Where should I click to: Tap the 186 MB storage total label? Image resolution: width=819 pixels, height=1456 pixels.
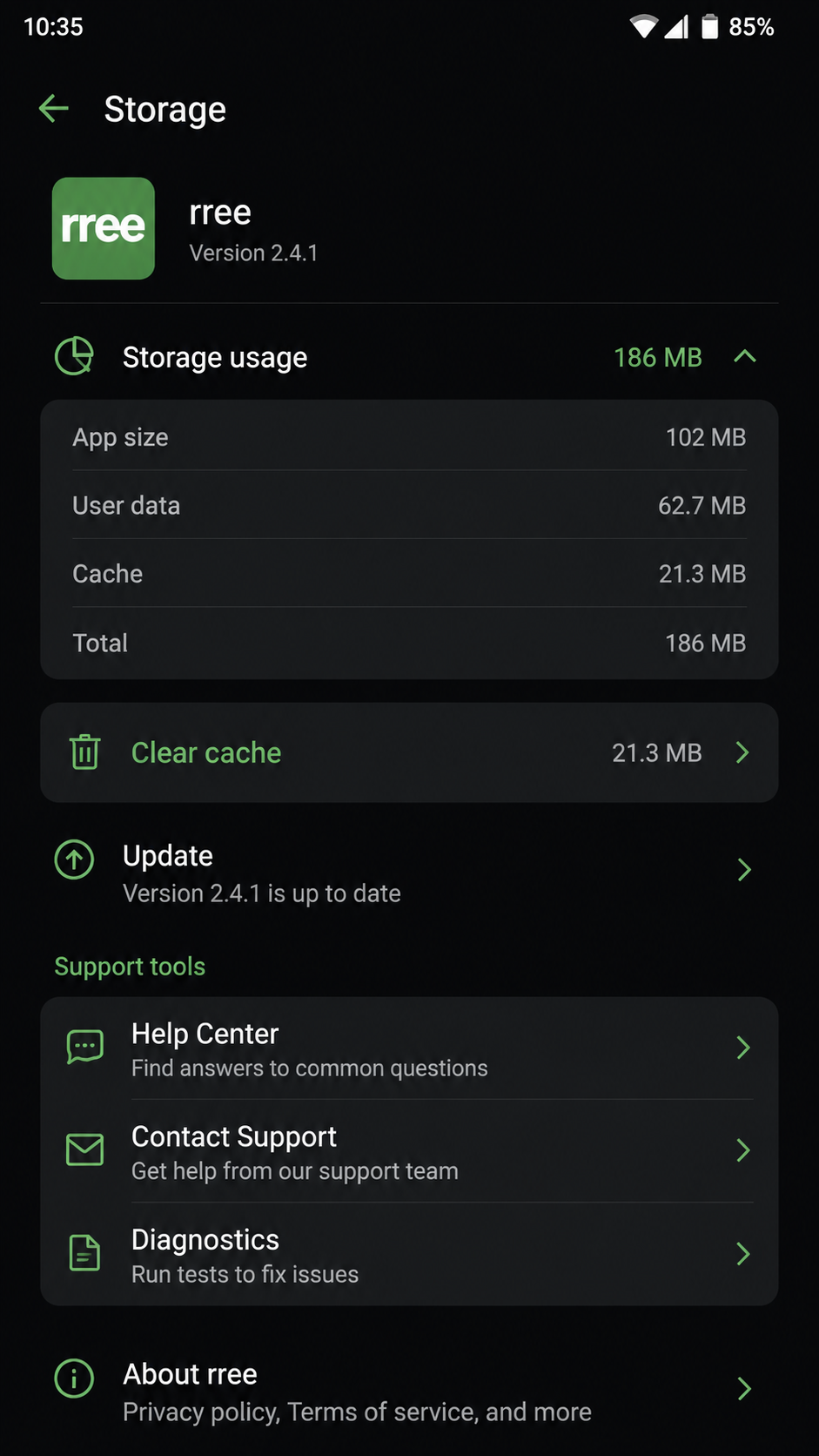(x=658, y=357)
